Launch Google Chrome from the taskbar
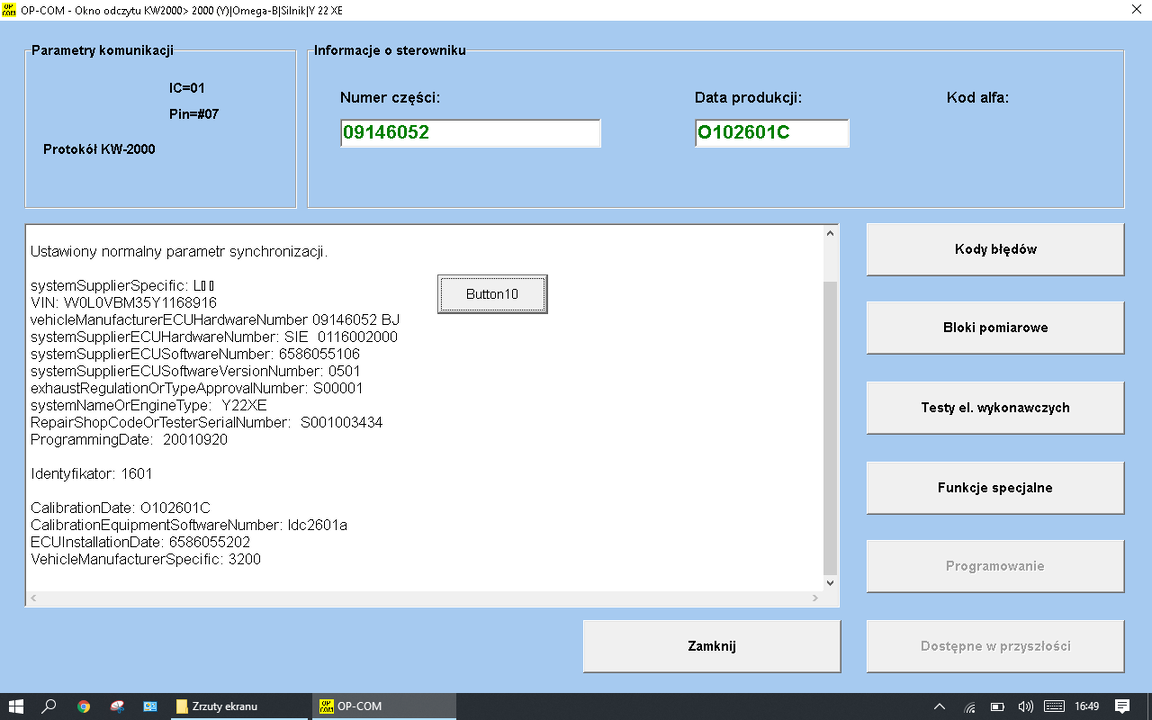This screenshot has width=1152, height=720. click(83, 706)
